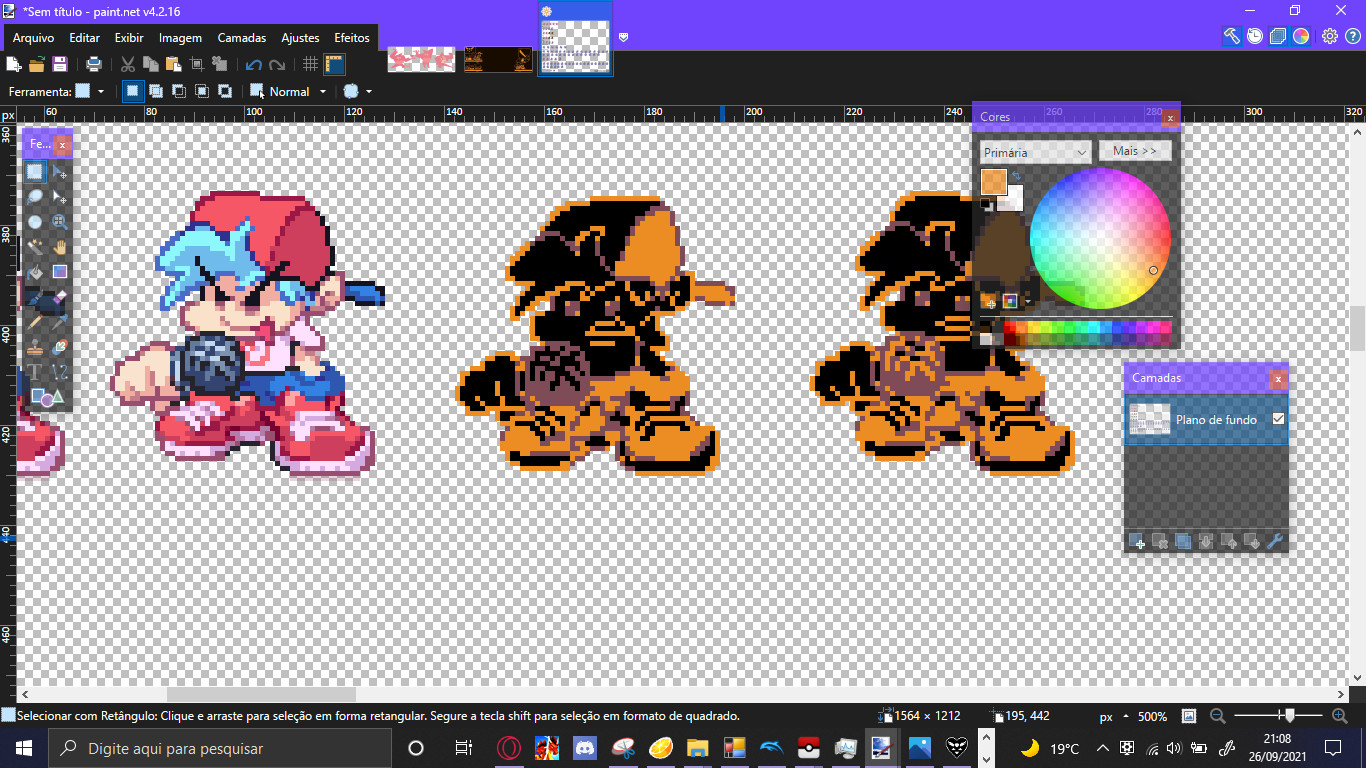Open the Primária color dropdown
Screen dimensions: 1366x768
(x=1035, y=152)
